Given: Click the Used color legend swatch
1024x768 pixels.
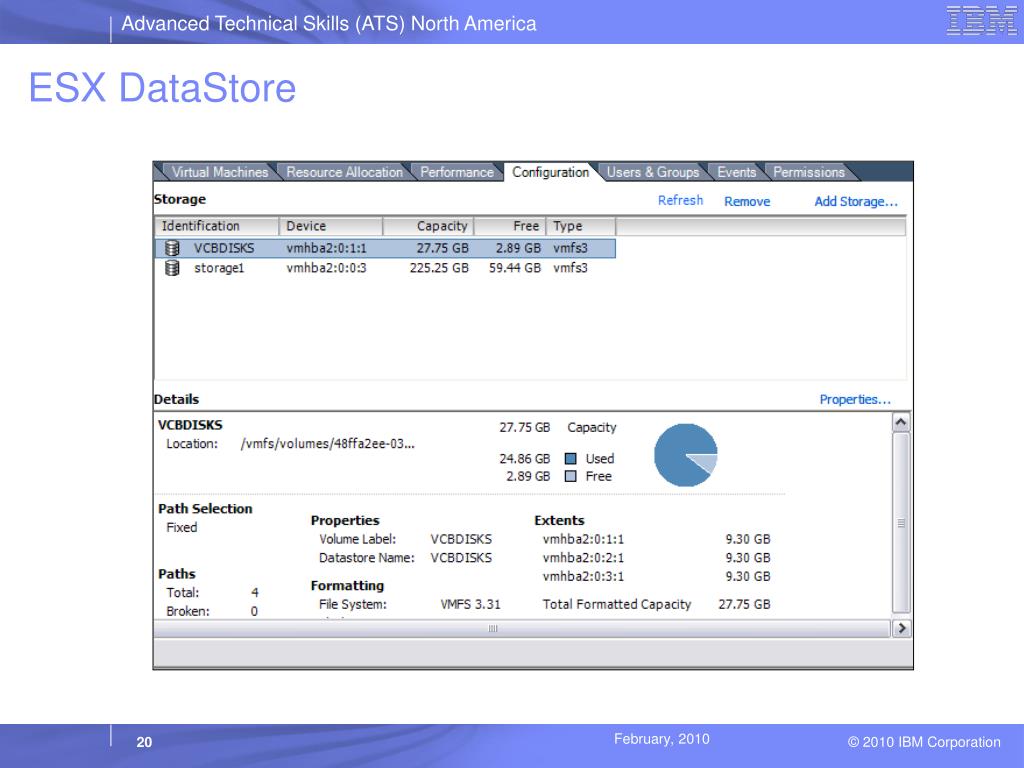Looking at the screenshot, I should pos(570,459).
